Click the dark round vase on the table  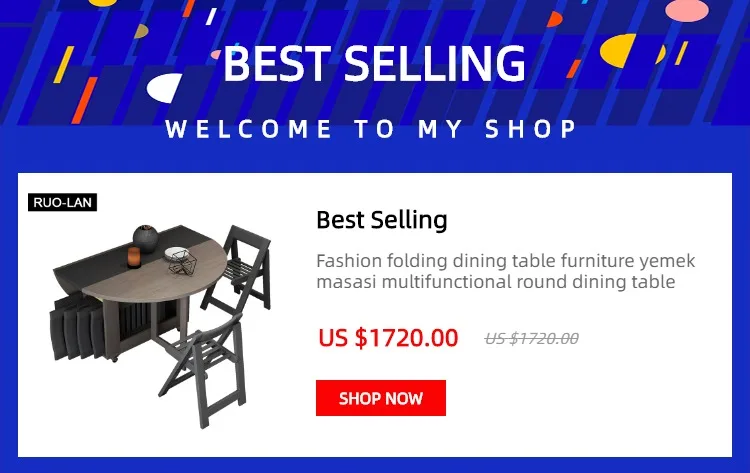tap(145, 238)
